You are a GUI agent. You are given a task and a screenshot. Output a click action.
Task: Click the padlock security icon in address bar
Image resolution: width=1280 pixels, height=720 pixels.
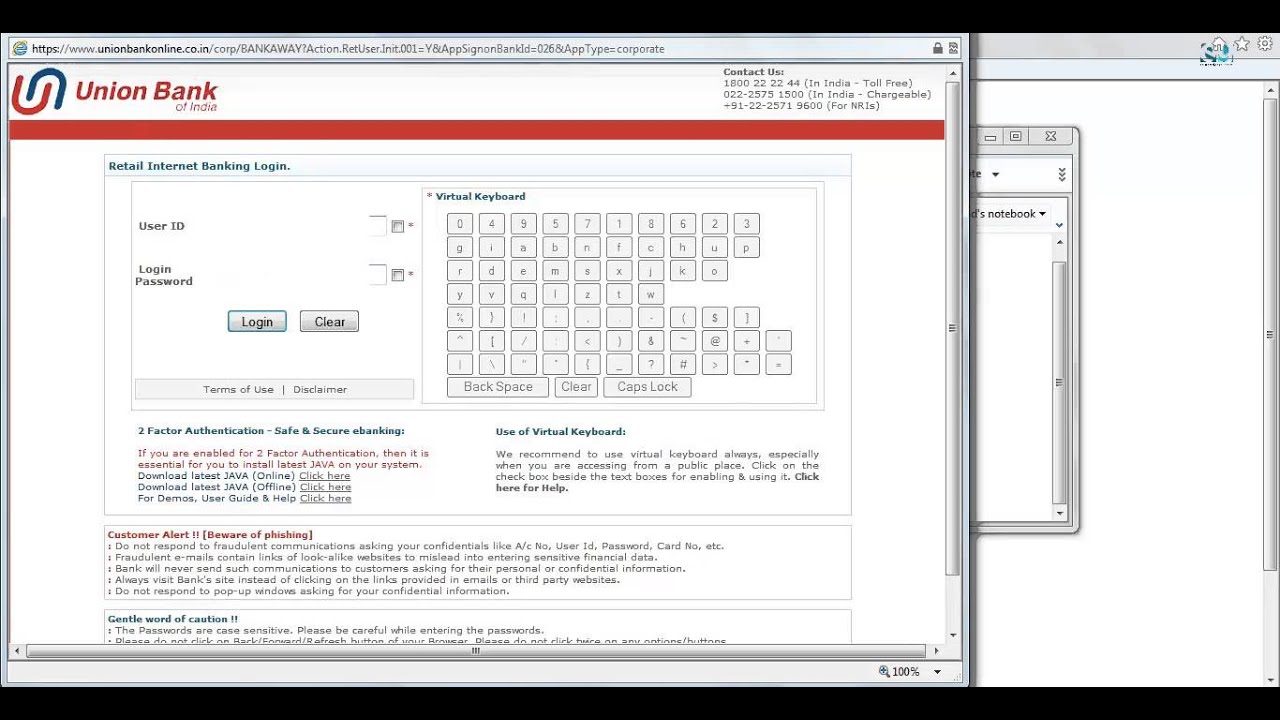tap(937, 48)
